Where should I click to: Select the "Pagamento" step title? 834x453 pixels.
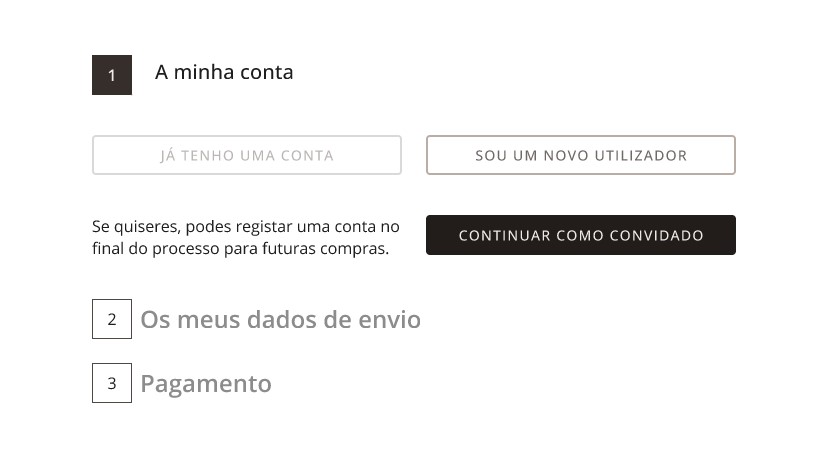[206, 384]
